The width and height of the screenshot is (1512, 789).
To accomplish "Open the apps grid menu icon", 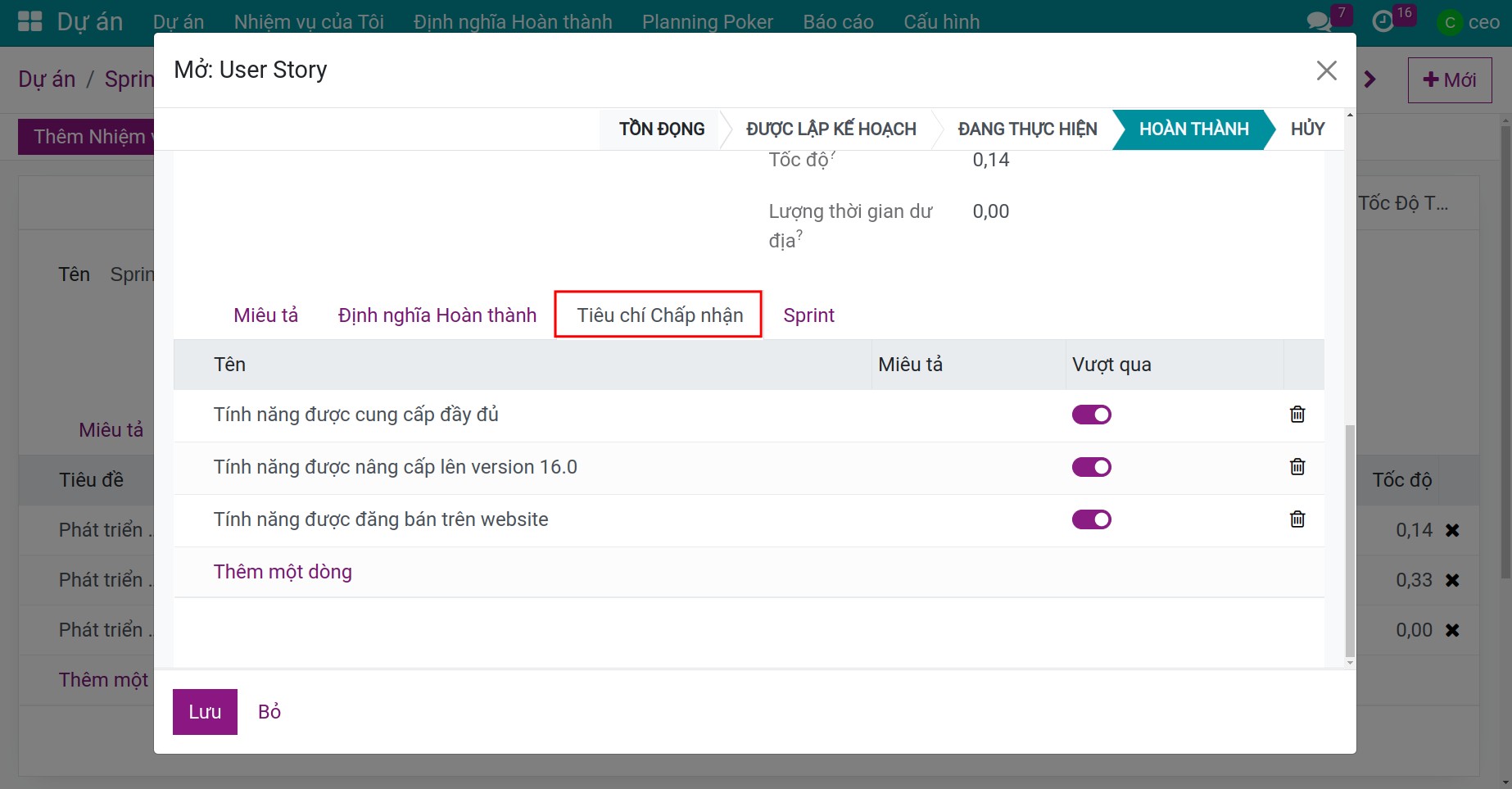I will pyautogui.click(x=30, y=21).
